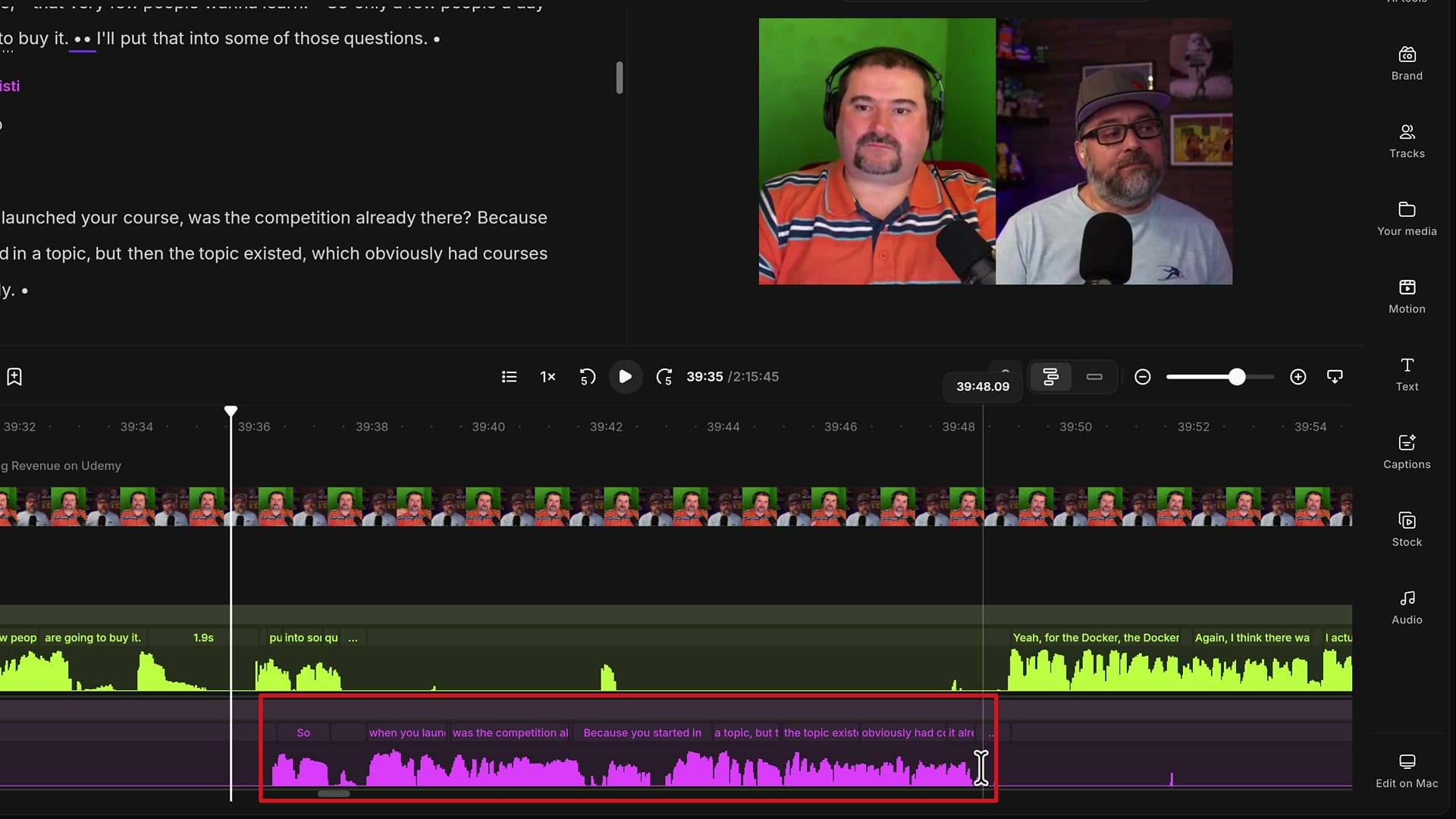Select the 'So' purple clip
Image resolution: width=1456 pixels, height=819 pixels.
[303, 733]
